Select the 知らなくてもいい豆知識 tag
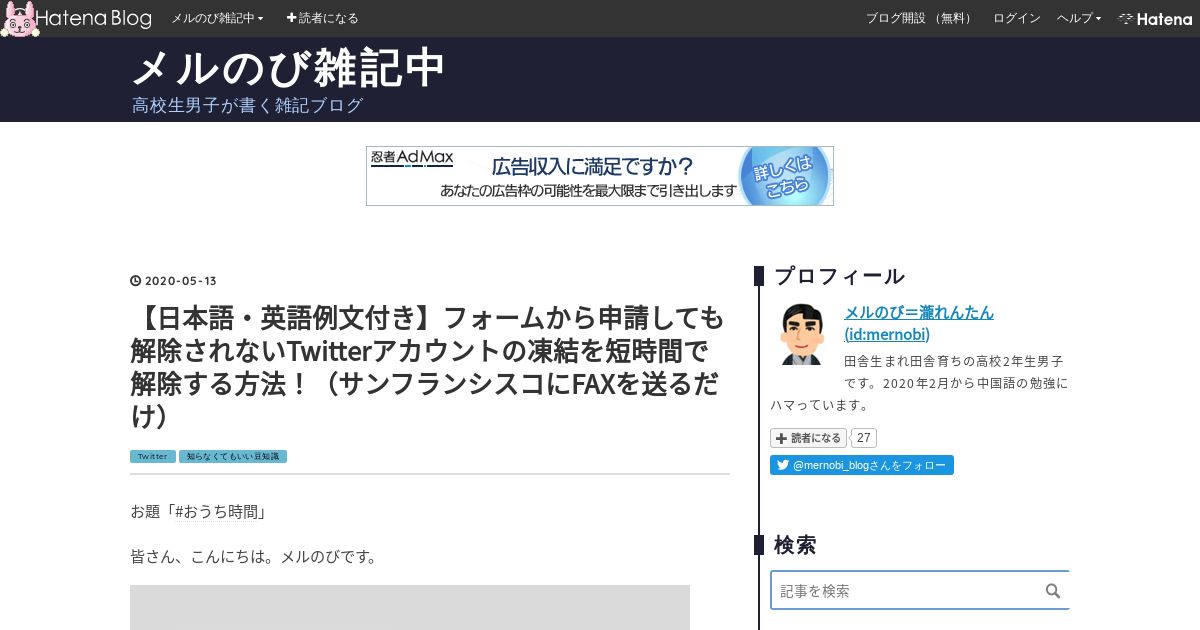The image size is (1200, 630). (233, 456)
